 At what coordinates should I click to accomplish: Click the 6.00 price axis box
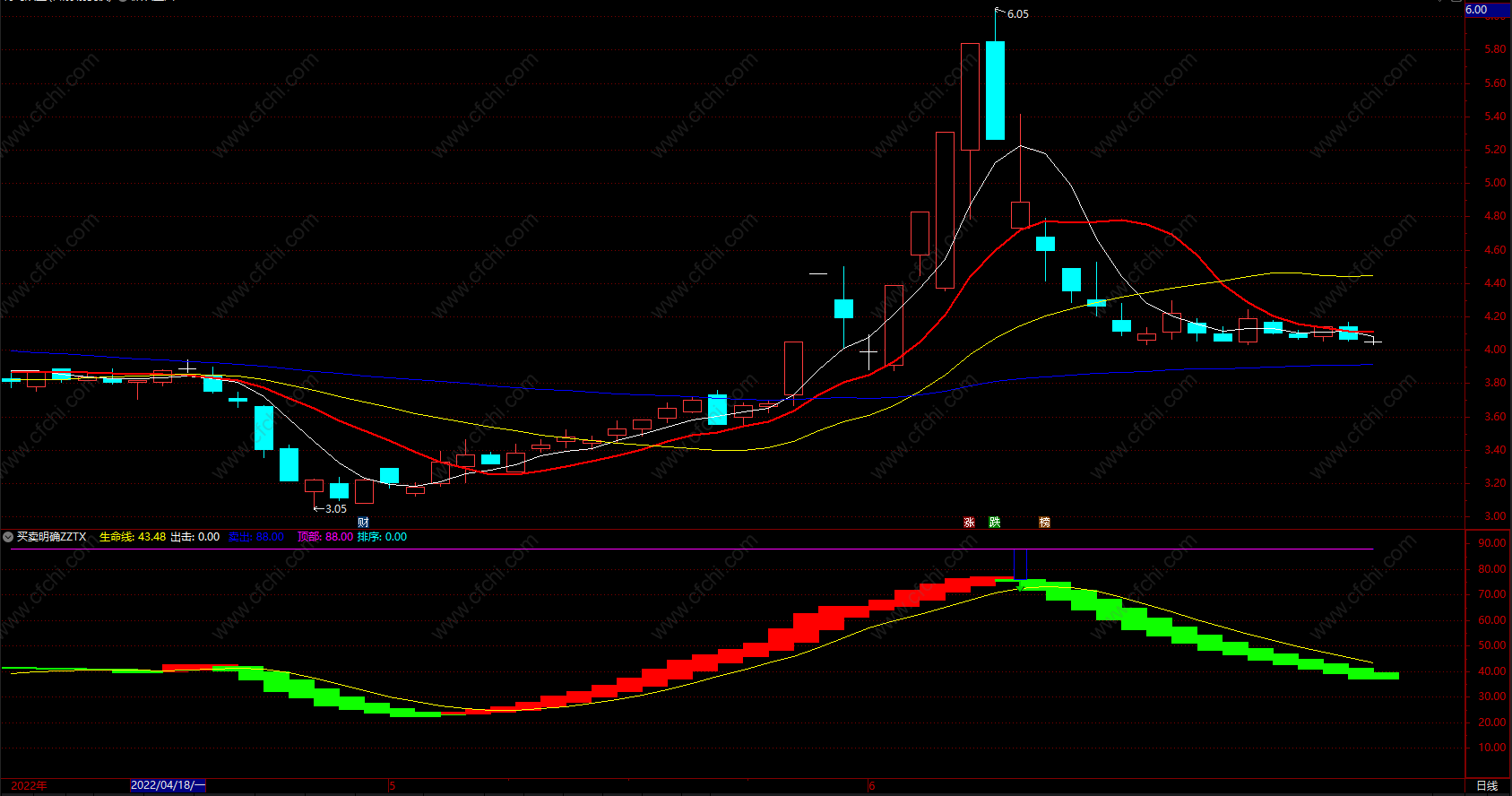tap(1488, 10)
